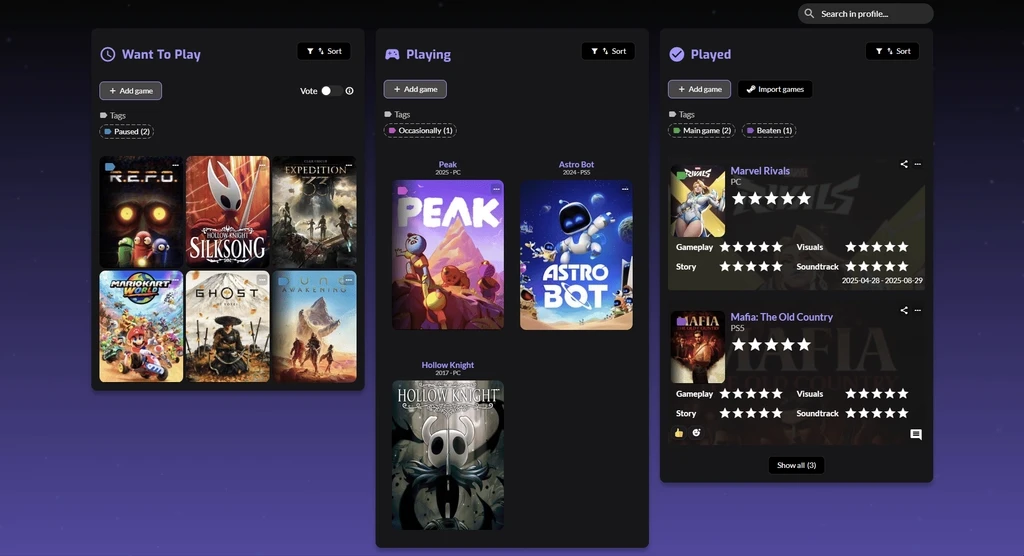Toggle the Paused tag filter
Screen dimensions: 1024x556
coord(126,131)
